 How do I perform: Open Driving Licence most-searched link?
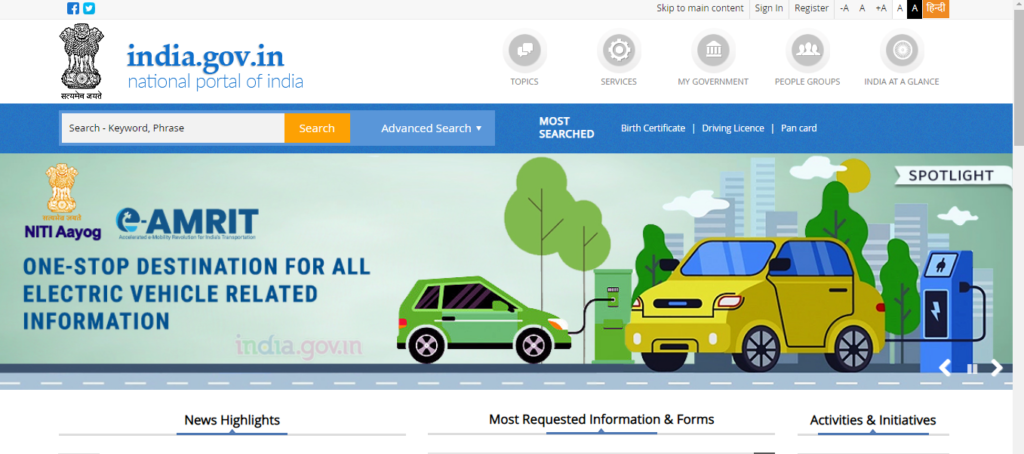[x=733, y=128]
